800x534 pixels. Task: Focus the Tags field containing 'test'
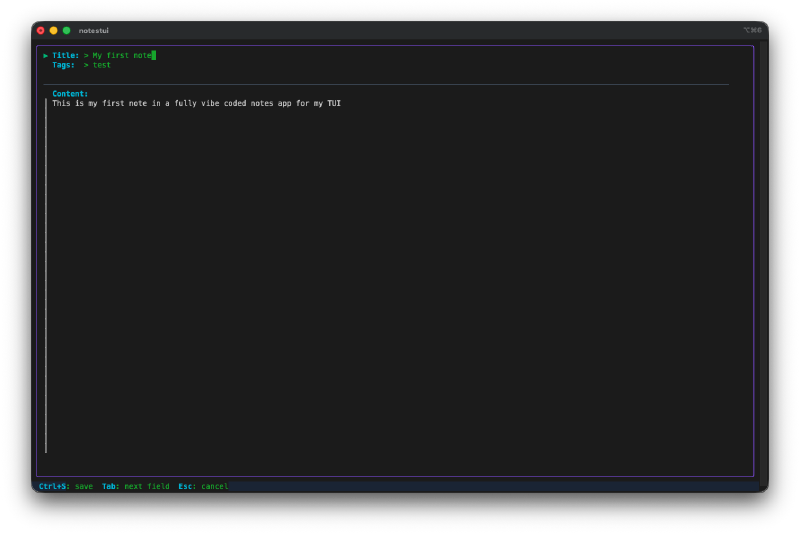(102, 65)
